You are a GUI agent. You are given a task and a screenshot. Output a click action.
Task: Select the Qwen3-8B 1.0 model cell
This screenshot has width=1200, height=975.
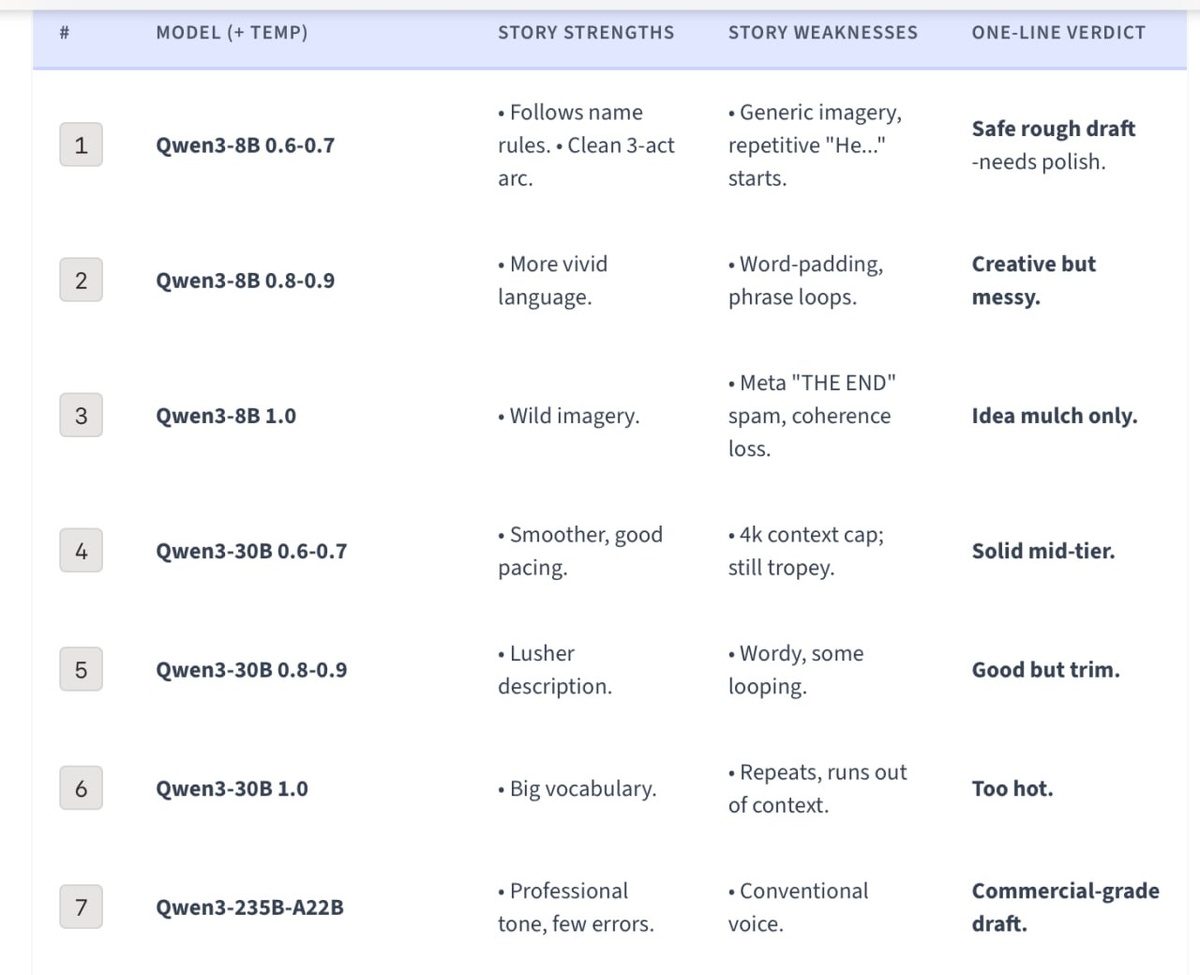[226, 416]
